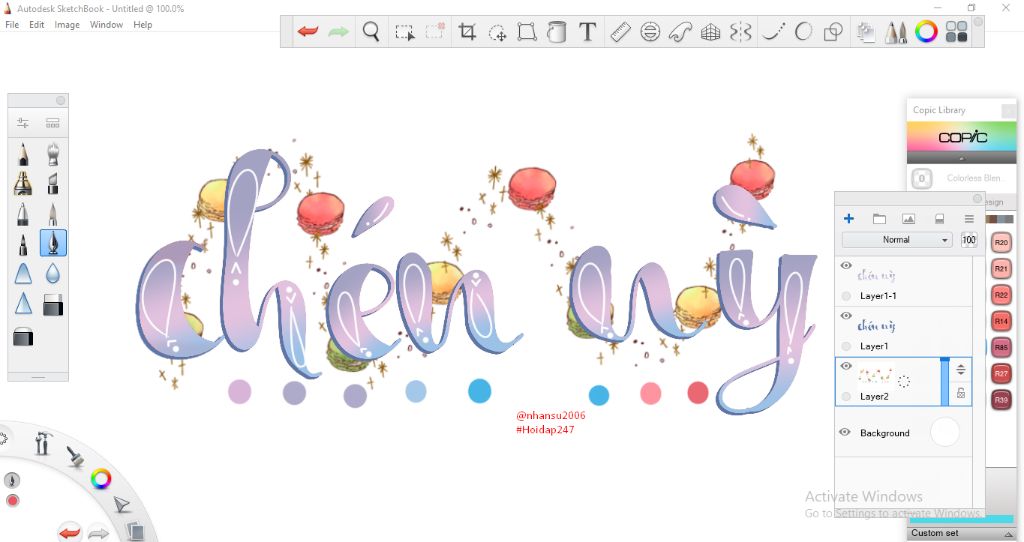Open lagoon tools hammer icon
The height and width of the screenshot is (542, 1024).
[42, 443]
